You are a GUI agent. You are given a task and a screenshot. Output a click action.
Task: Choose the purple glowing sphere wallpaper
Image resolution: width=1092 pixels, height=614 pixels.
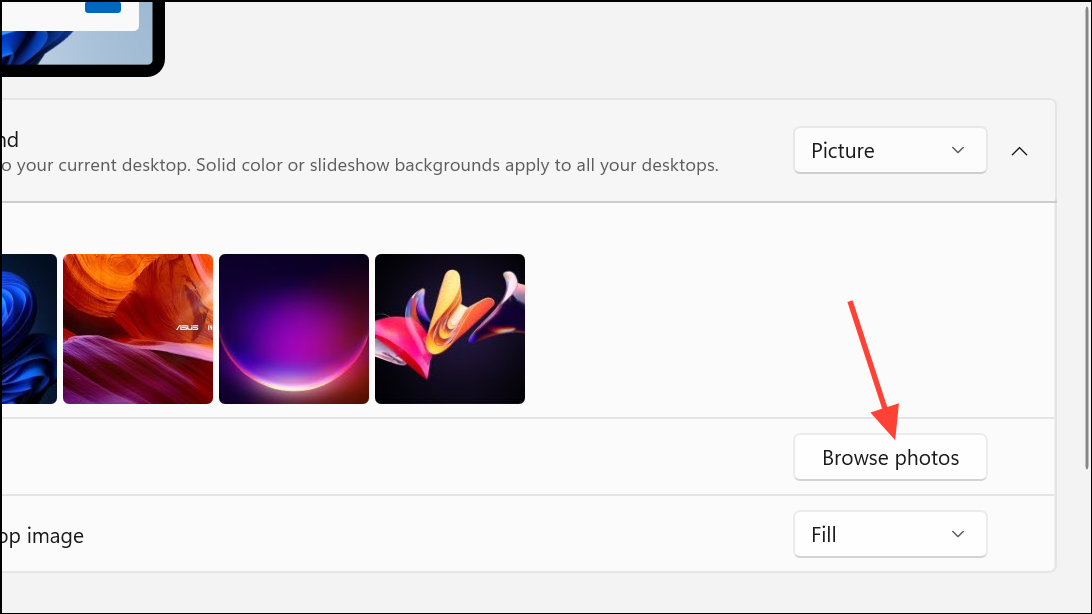coord(294,329)
